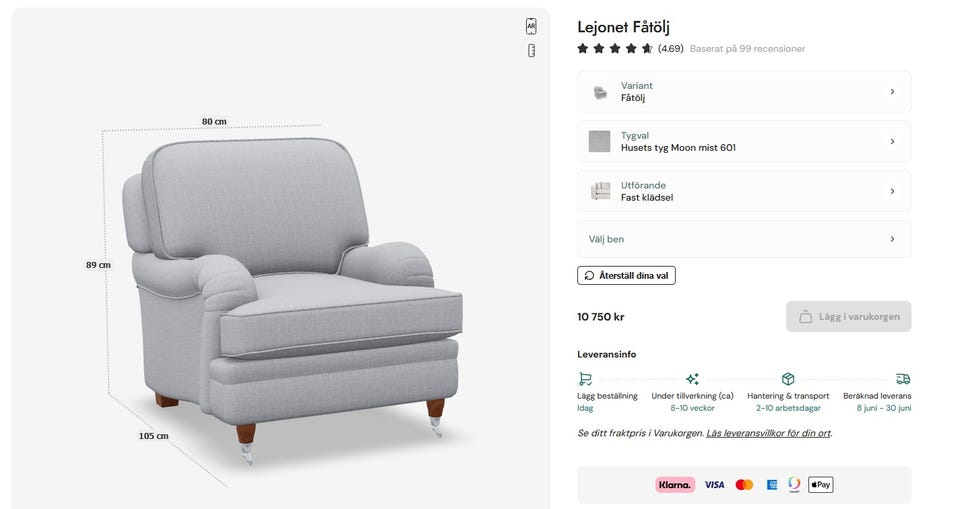Viewport: 960px width, 509px height.
Task: Click the Visa payment logo
Action: click(714, 485)
